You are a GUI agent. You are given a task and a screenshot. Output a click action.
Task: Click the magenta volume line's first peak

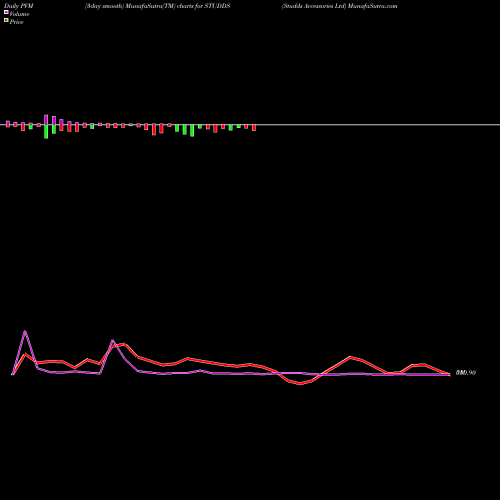pyautogui.click(x=25, y=331)
